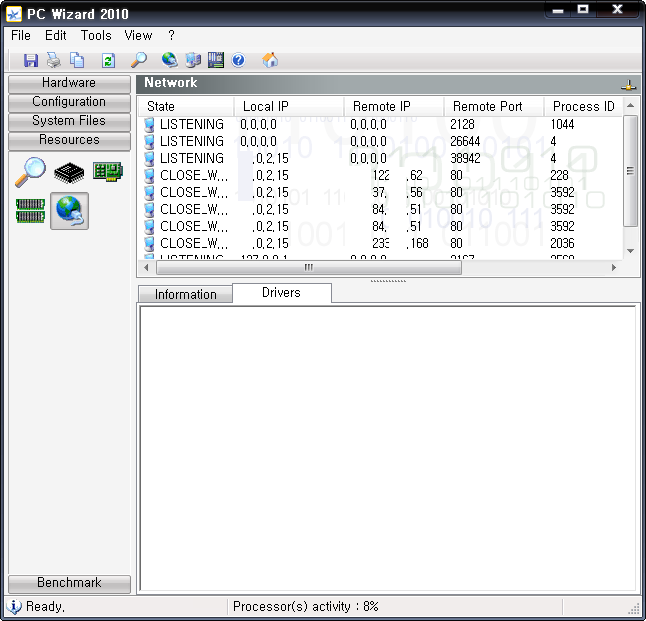Click the Copy documents toolbar icon
This screenshot has width=646, height=621.
[x=77, y=61]
